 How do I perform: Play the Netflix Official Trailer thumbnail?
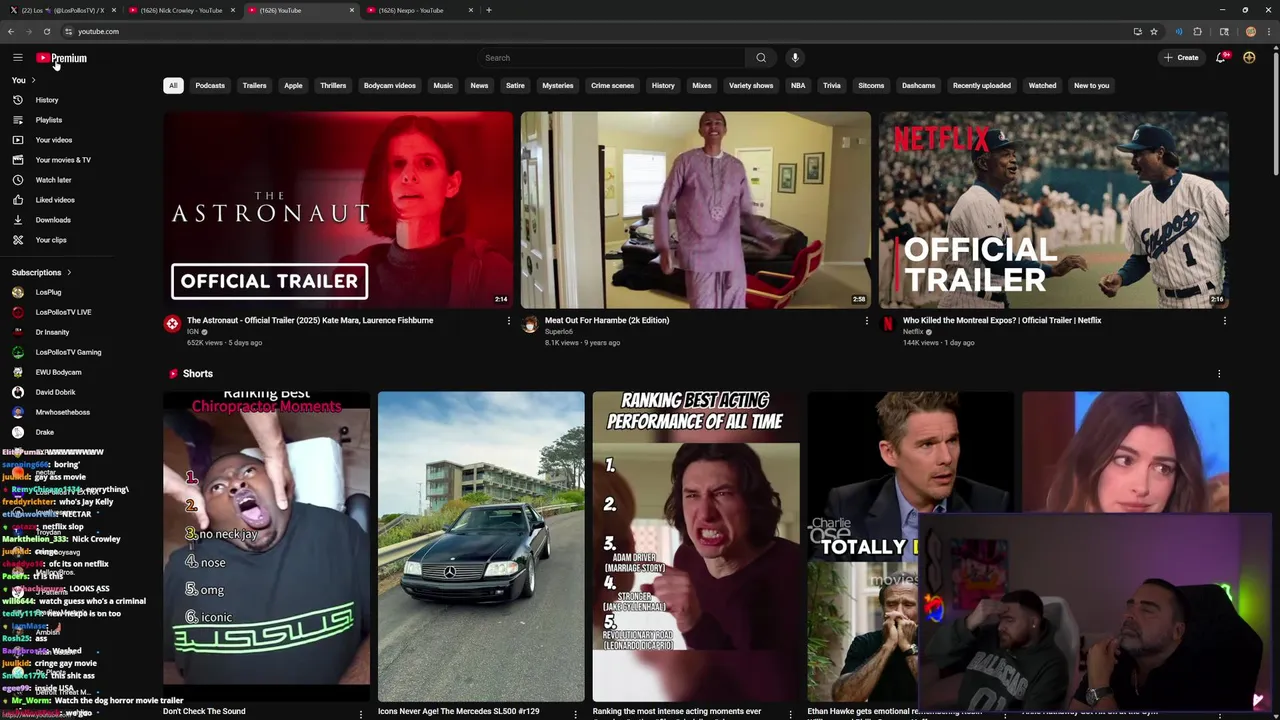[1054, 210]
